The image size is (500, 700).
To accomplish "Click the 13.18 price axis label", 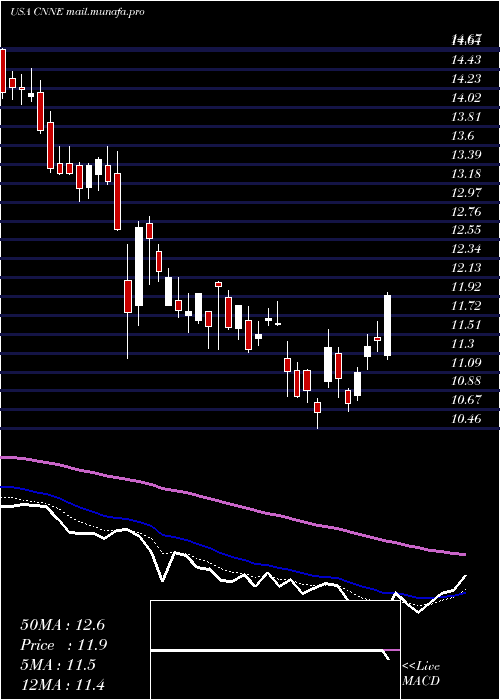I will [466, 174].
